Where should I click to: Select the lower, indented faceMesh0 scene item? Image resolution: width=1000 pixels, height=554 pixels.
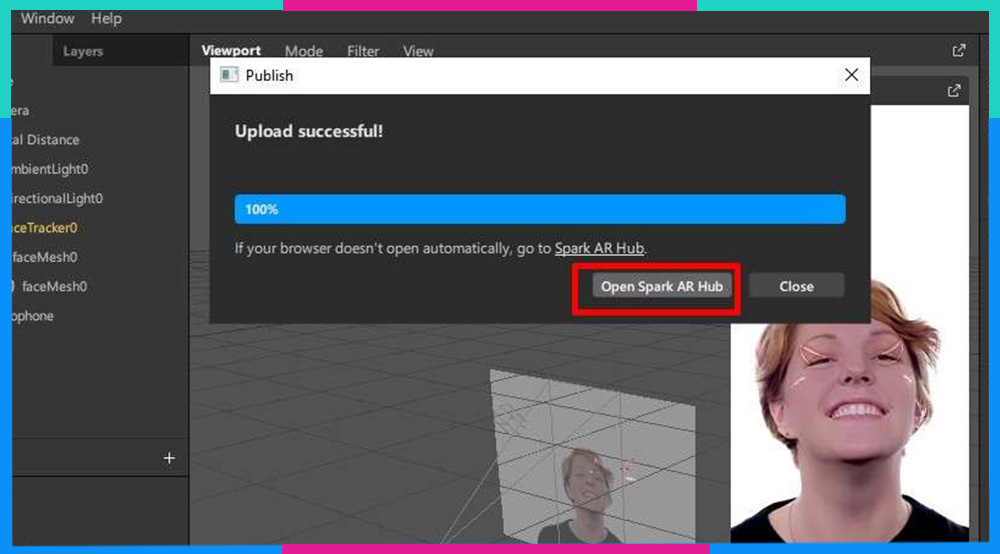point(54,286)
